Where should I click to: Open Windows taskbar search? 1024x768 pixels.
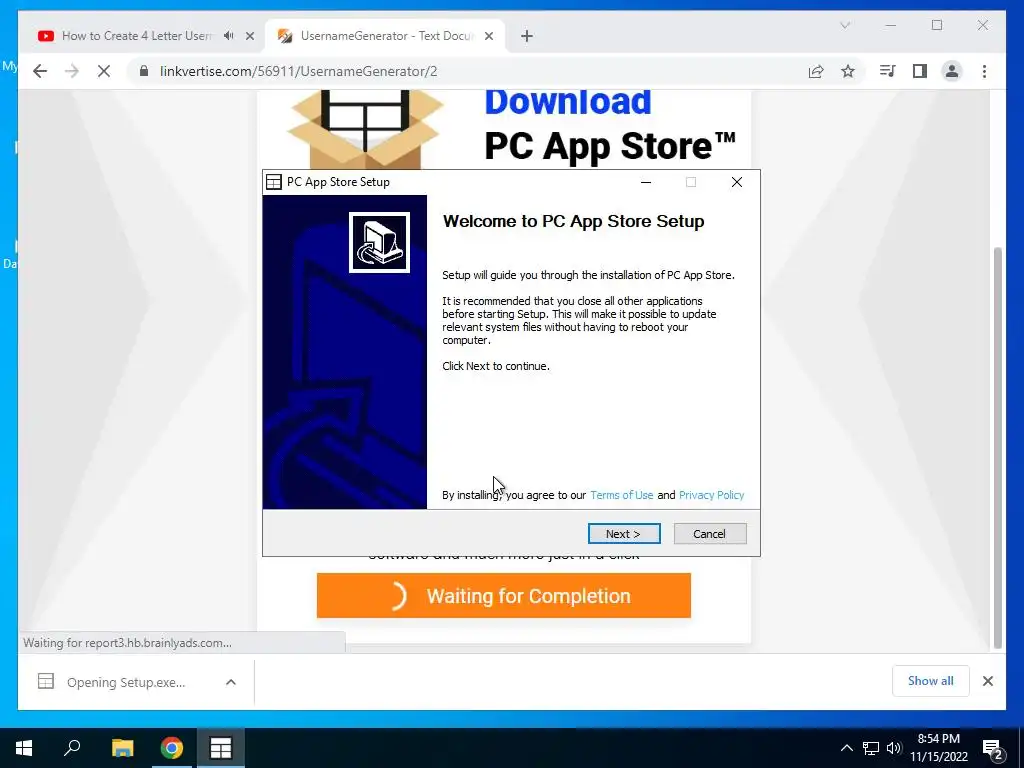pos(72,748)
